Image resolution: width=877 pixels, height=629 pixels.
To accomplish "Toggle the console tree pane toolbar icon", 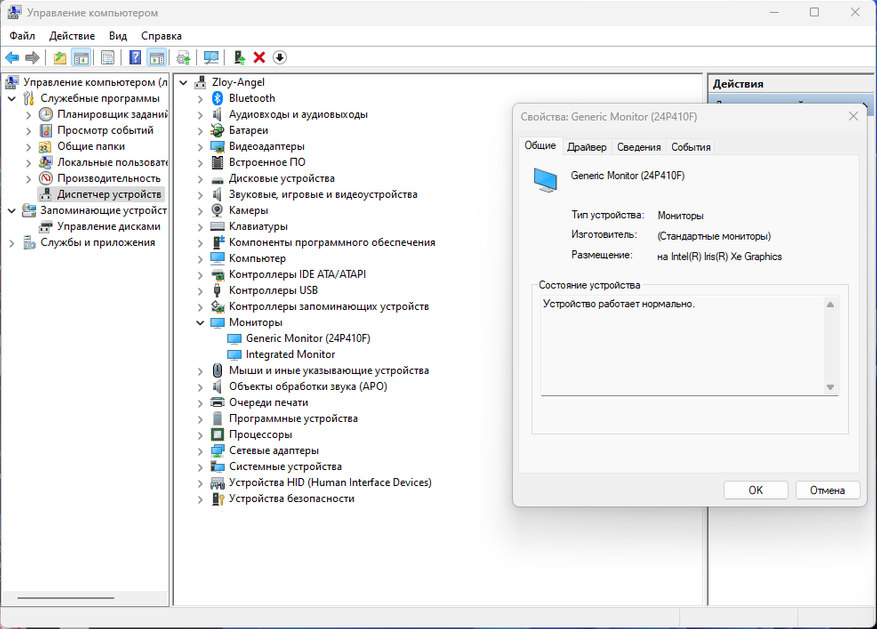I will coord(81,58).
